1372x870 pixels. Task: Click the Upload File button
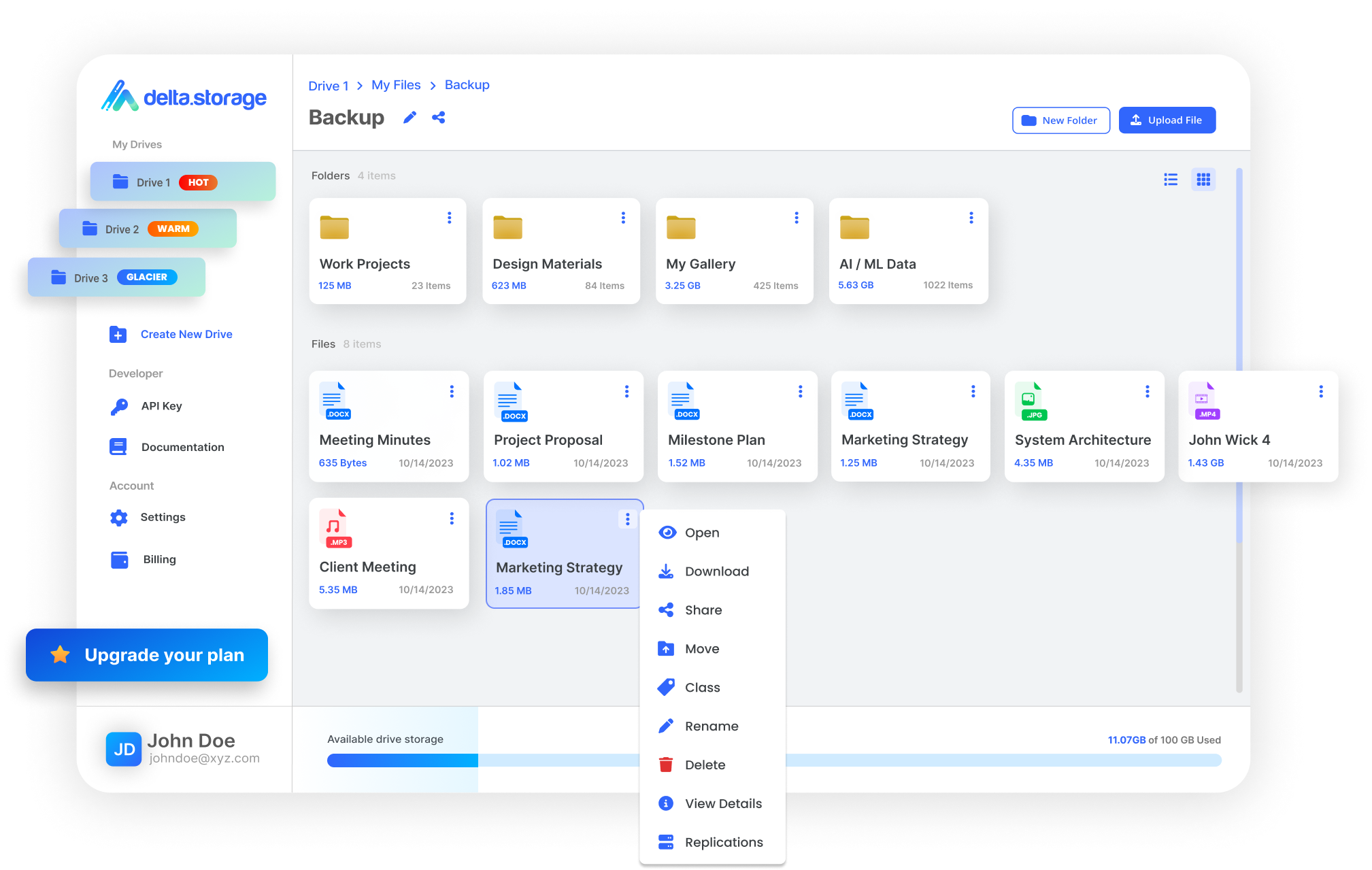1167,120
